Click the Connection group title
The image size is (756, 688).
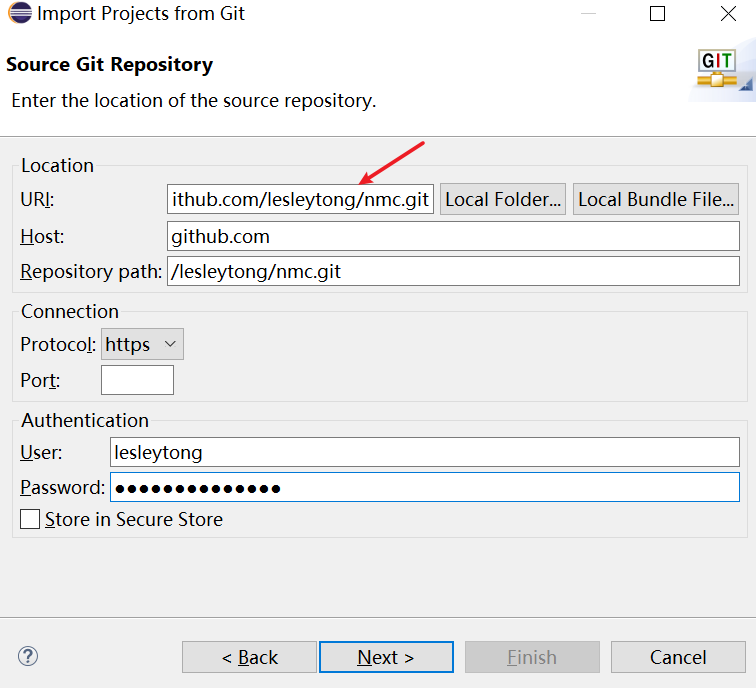(70, 311)
